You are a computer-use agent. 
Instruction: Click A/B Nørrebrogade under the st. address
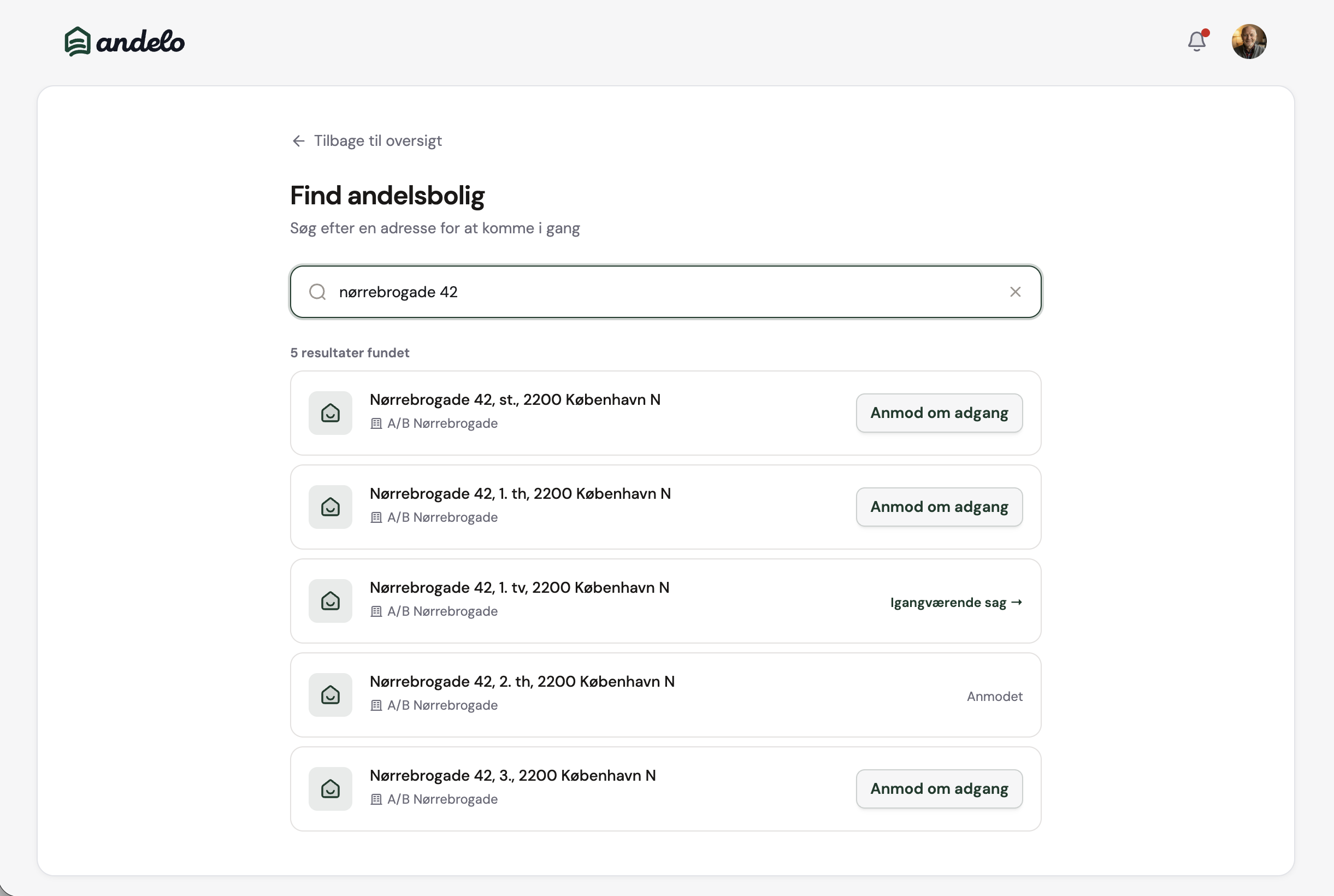tap(441, 423)
